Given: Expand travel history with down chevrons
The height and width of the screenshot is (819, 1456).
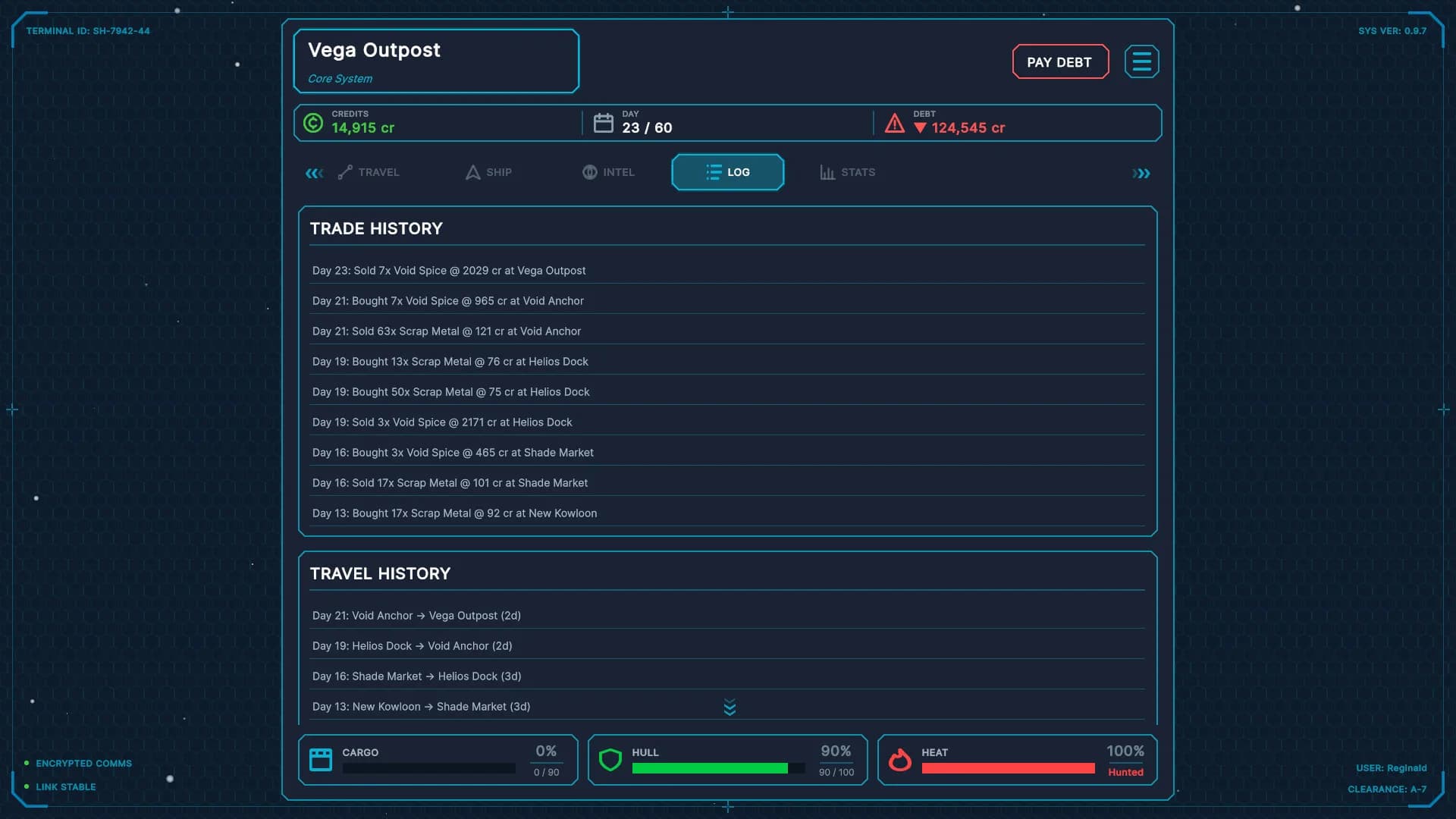Looking at the screenshot, I should point(730,707).
